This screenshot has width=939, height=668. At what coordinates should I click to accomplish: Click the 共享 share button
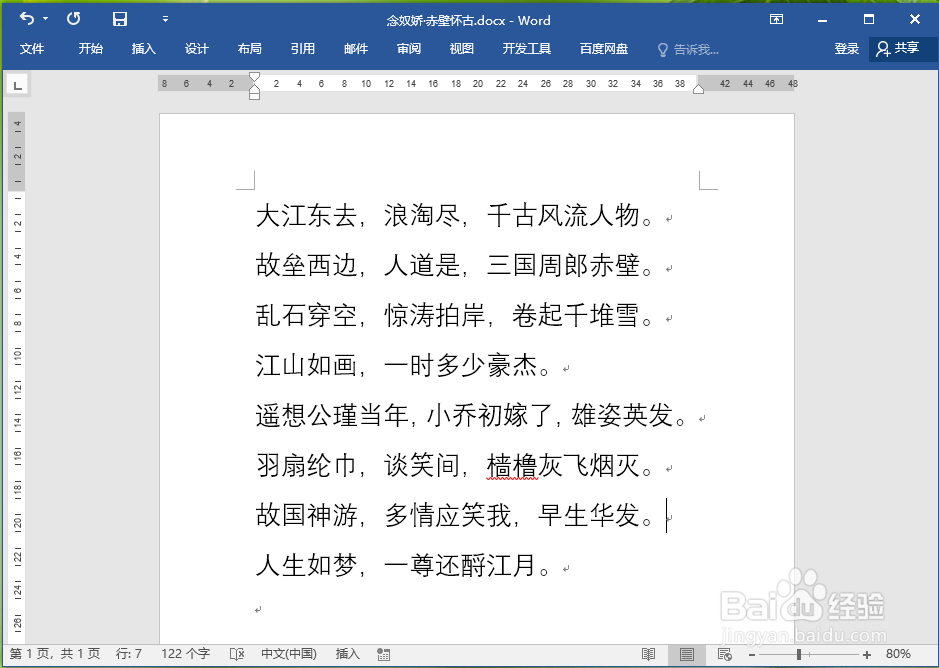pyautogui.click(x=903, y=49)
